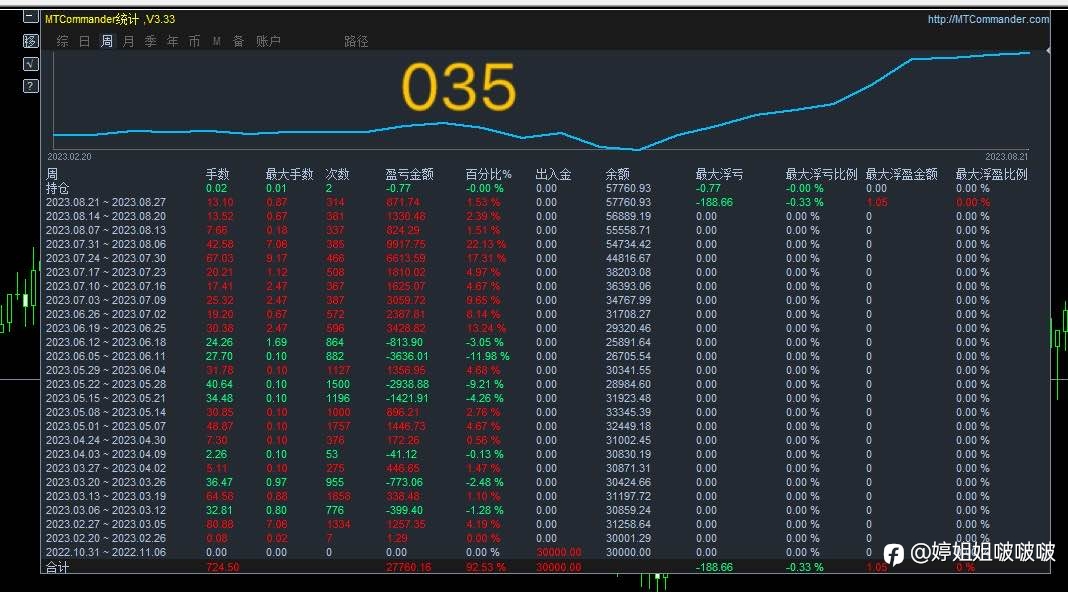Image resolution: width=1068 pixels, height=592 pixels.
Task: Toggle the √ checkmark icon
Action: 30,64
